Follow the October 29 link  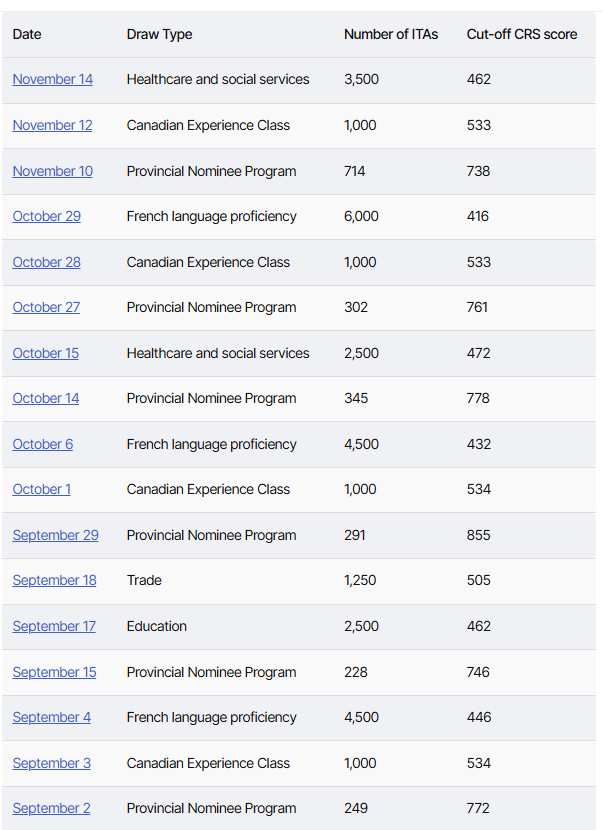46,216
